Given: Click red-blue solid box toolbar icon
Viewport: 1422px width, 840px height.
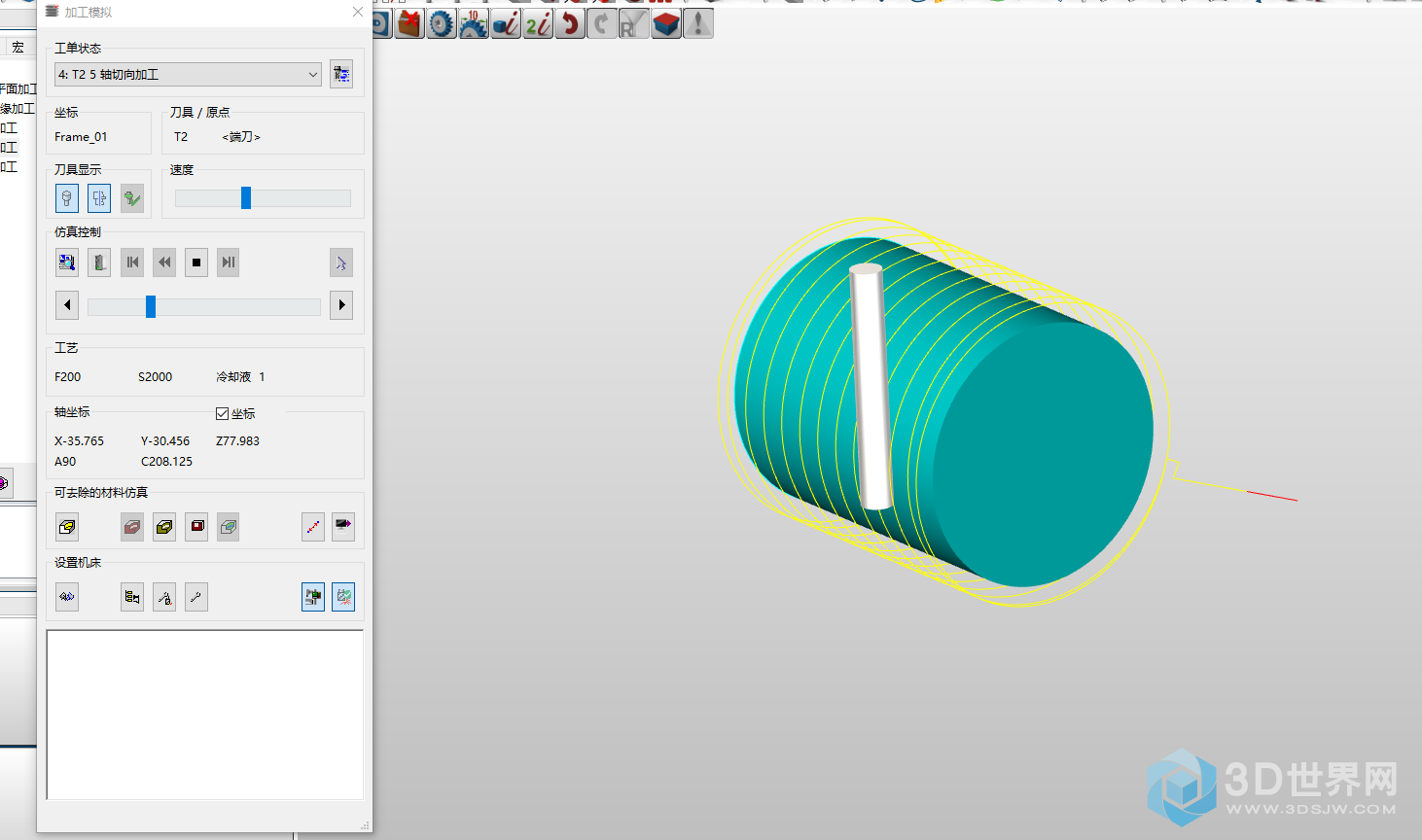Looking at the screenshot, I should point(666,24).
